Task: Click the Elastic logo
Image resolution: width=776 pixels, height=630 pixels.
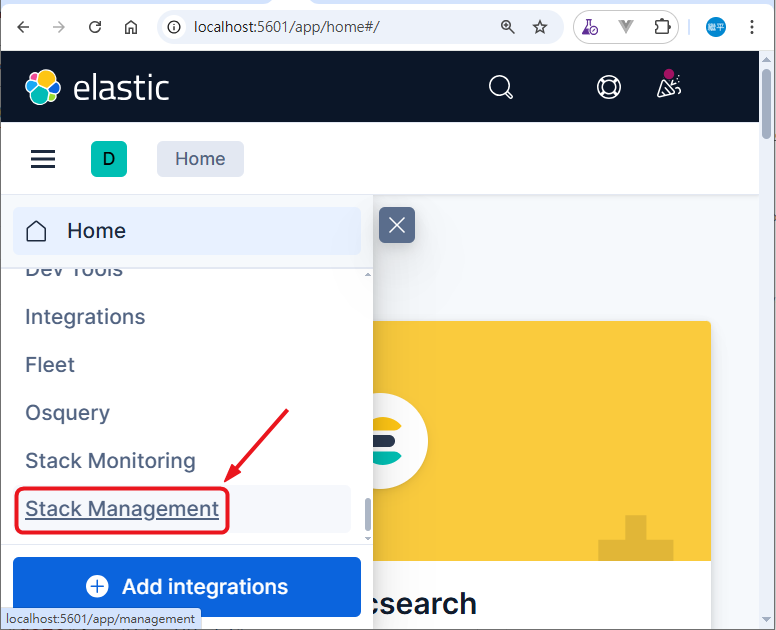Action: 97,87
